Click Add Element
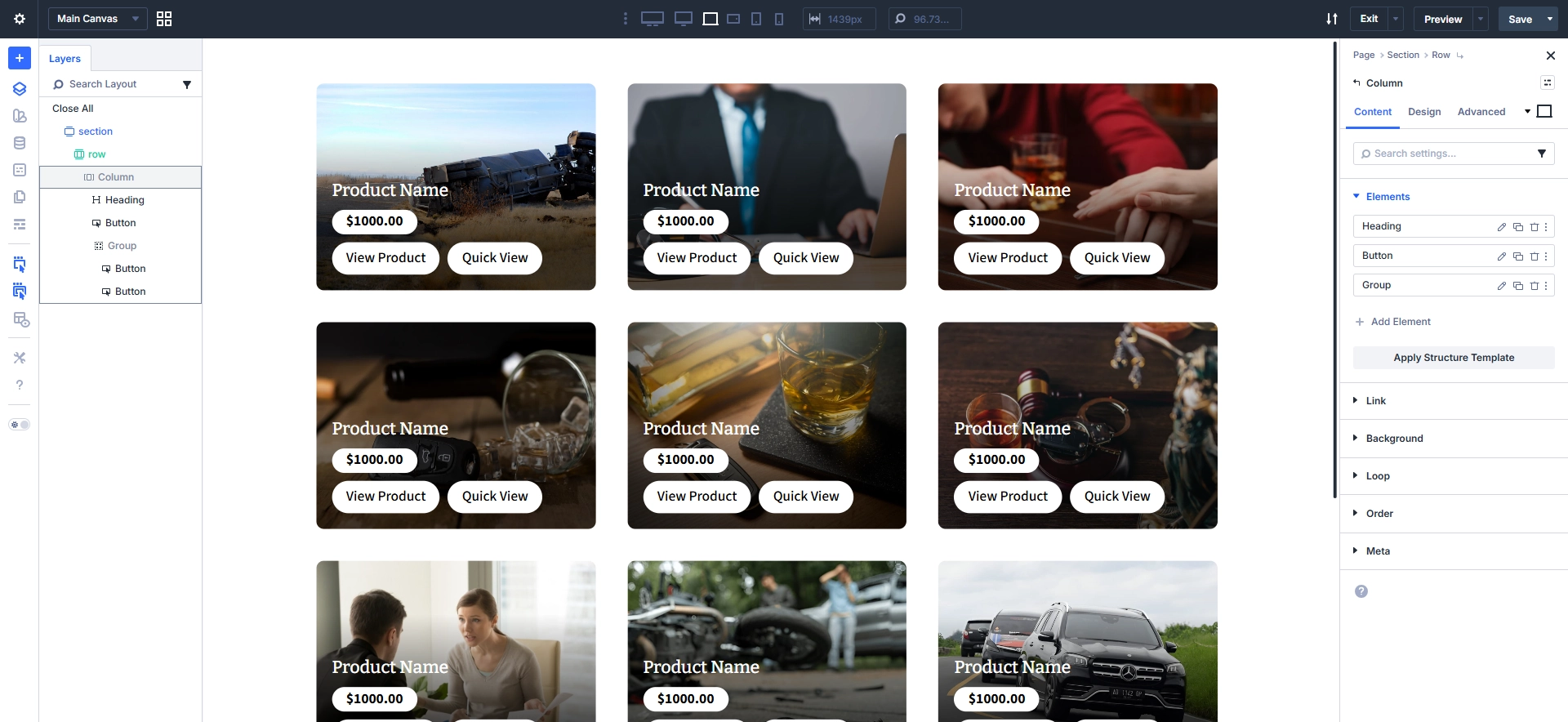 (1392, 322)
